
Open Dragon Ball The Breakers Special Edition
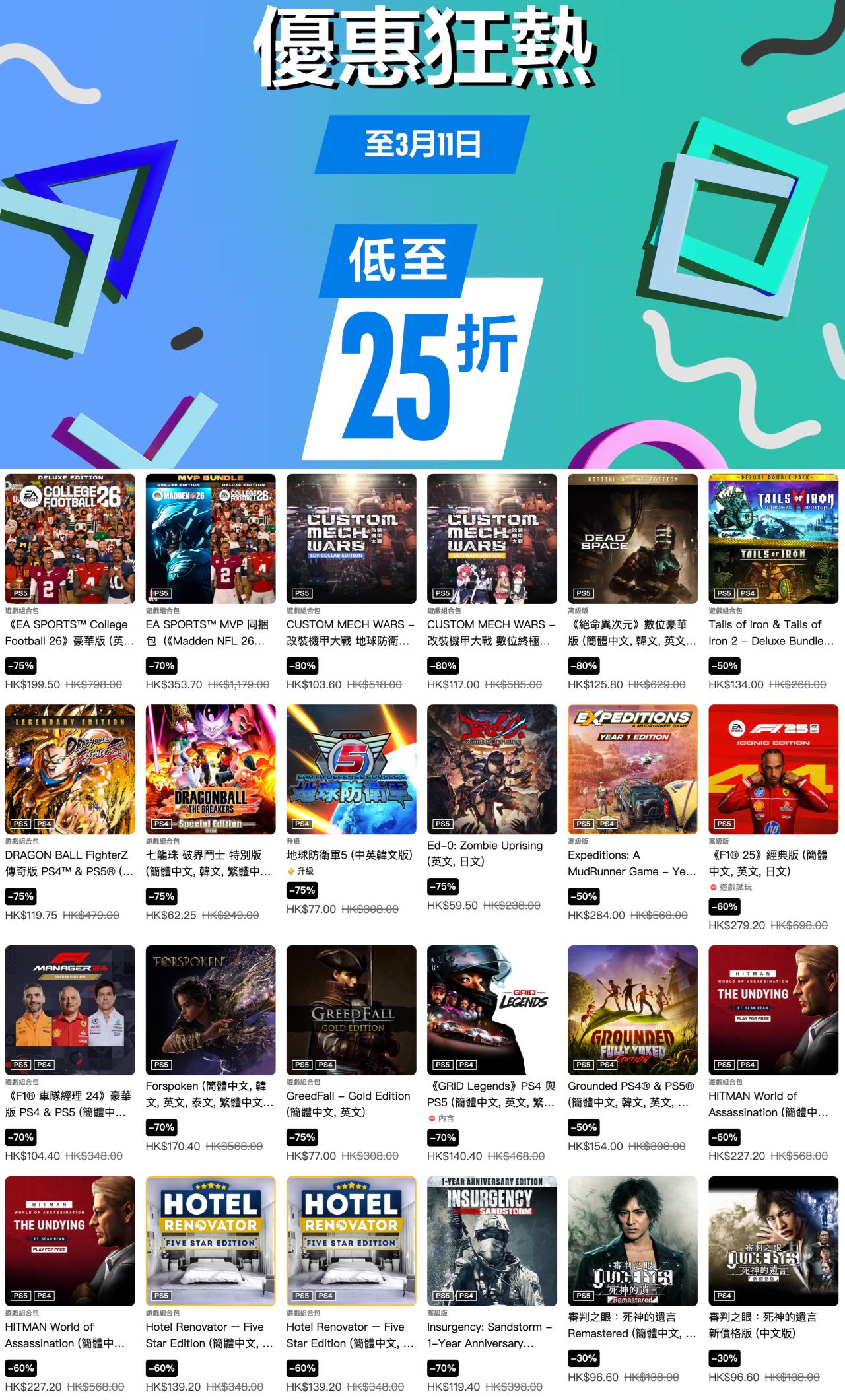coord(211,770)
